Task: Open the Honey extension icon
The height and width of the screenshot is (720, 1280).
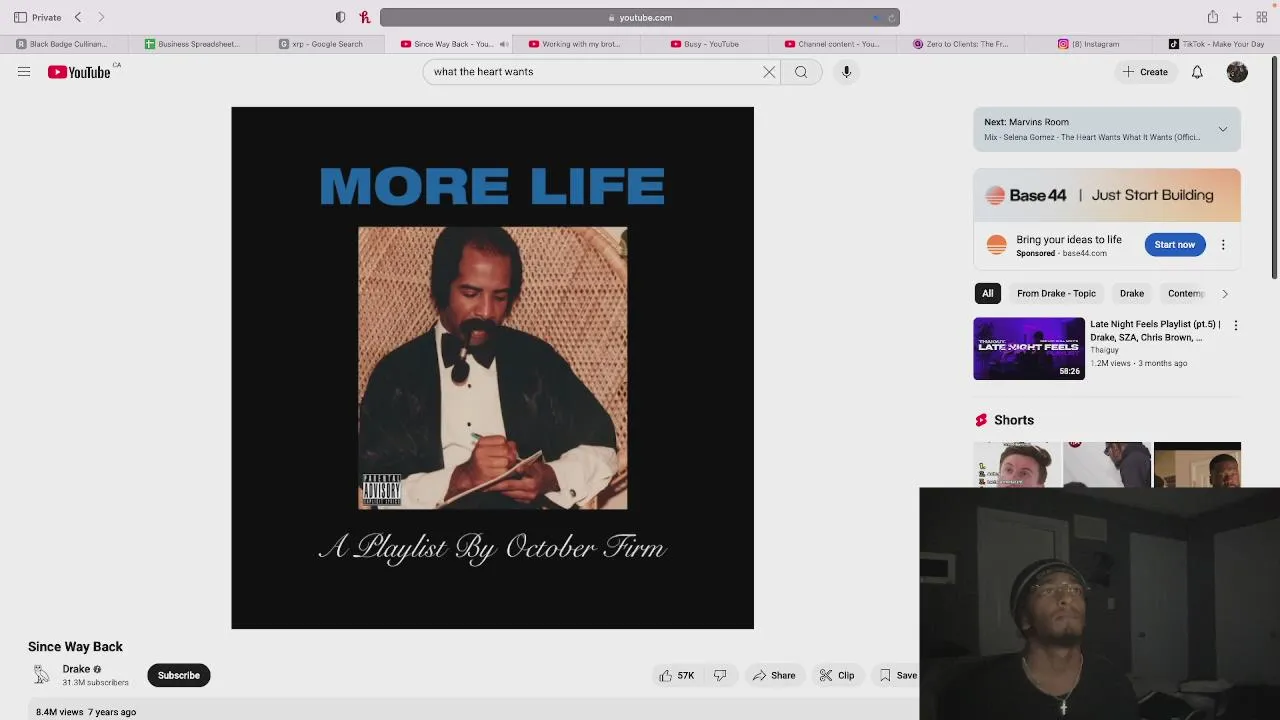Action: click(365, 17)
